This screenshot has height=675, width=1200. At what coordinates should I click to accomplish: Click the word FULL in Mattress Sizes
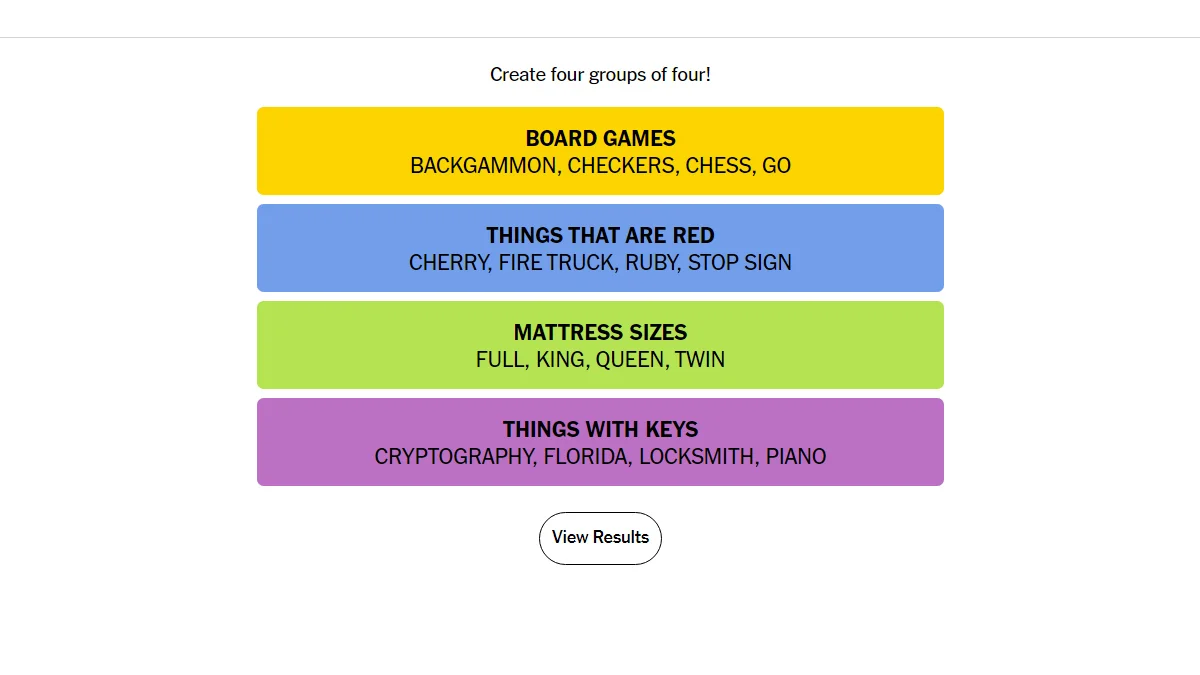500,360
